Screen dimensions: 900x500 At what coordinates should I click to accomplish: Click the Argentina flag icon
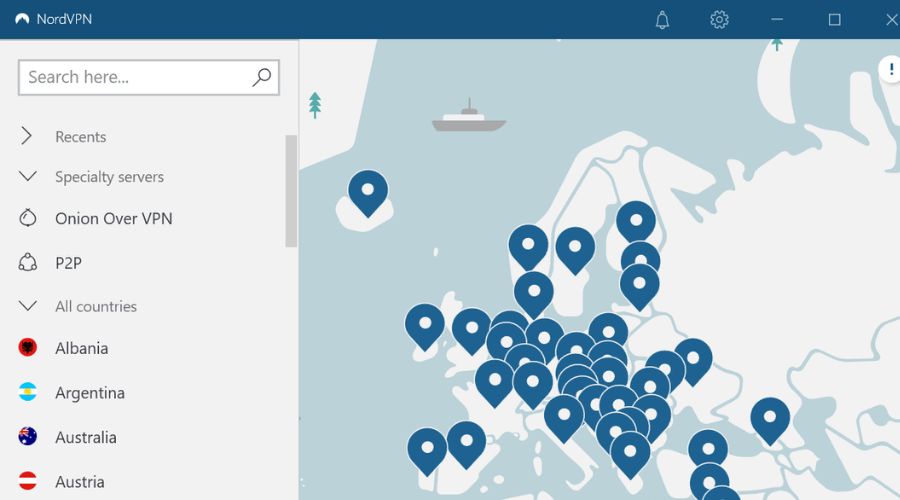tap(28, 392)
